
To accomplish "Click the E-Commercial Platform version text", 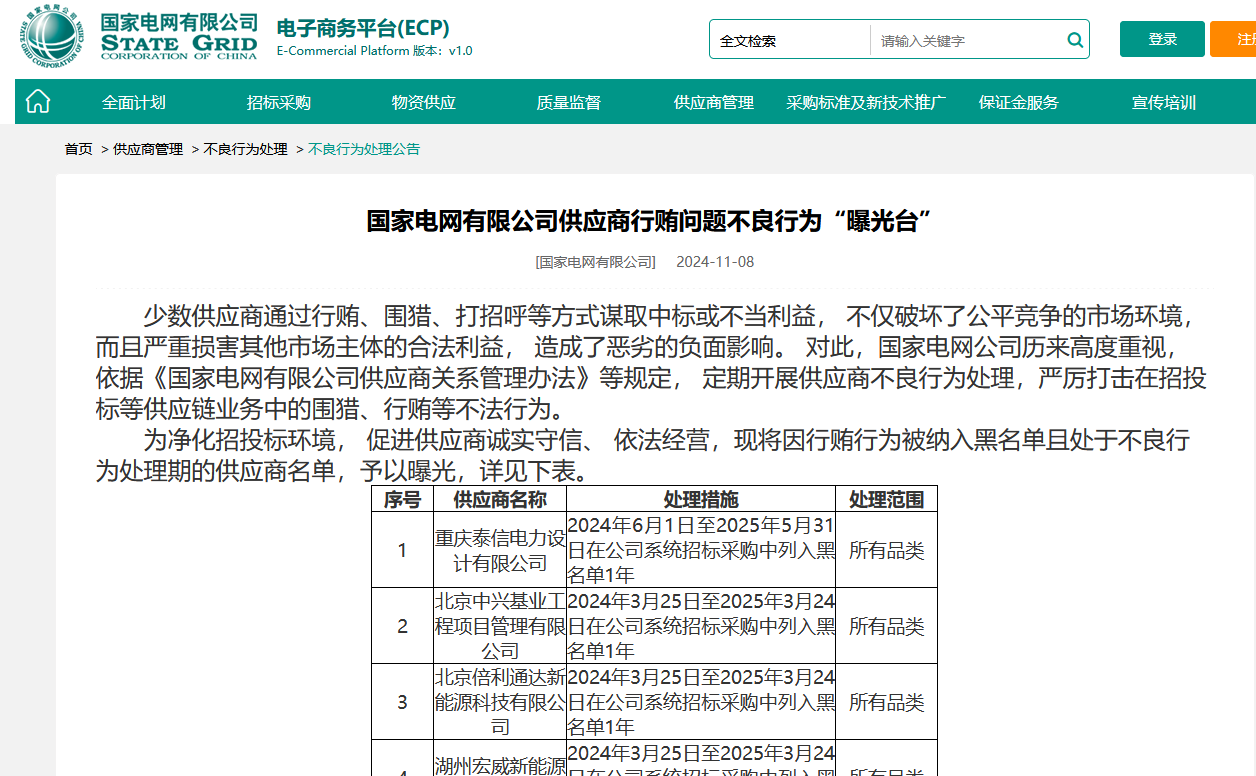I will [x=374, y=51].
